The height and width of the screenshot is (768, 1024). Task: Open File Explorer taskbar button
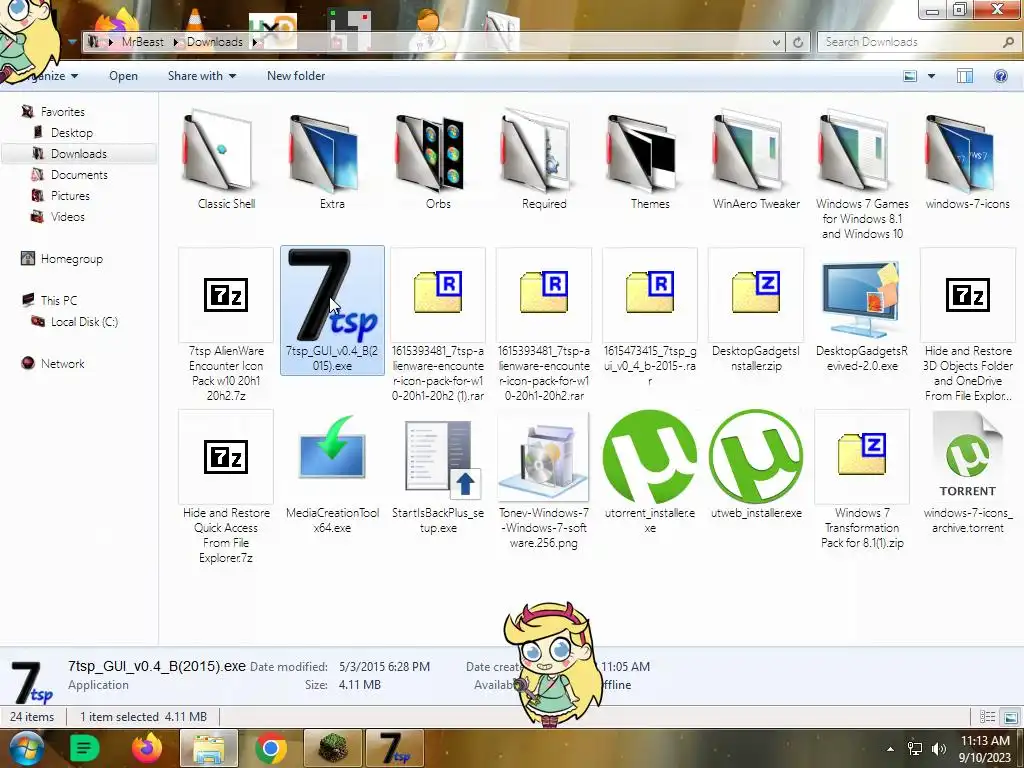pyautogui.click(x=208, y=748)
